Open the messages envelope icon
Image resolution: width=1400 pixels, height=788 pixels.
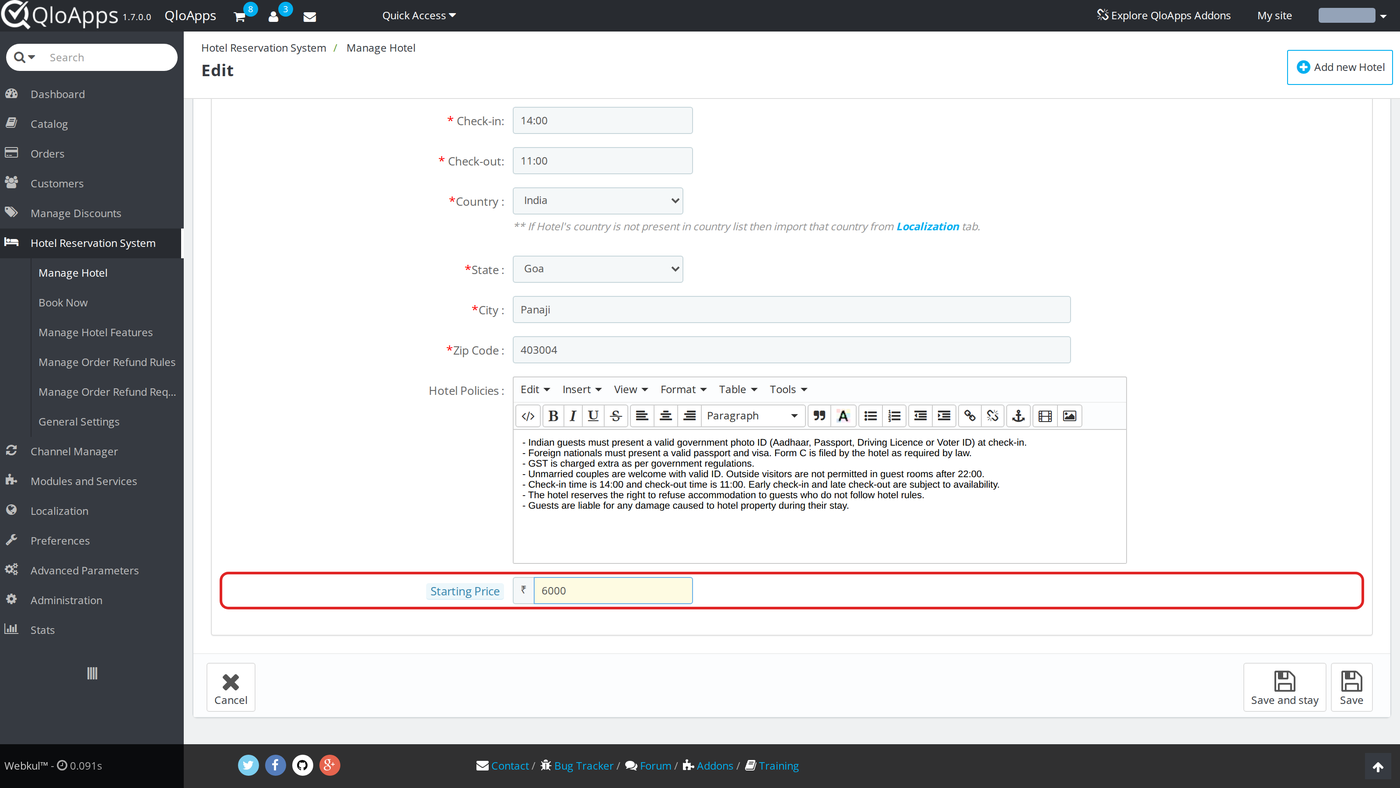tap(310, 16)
